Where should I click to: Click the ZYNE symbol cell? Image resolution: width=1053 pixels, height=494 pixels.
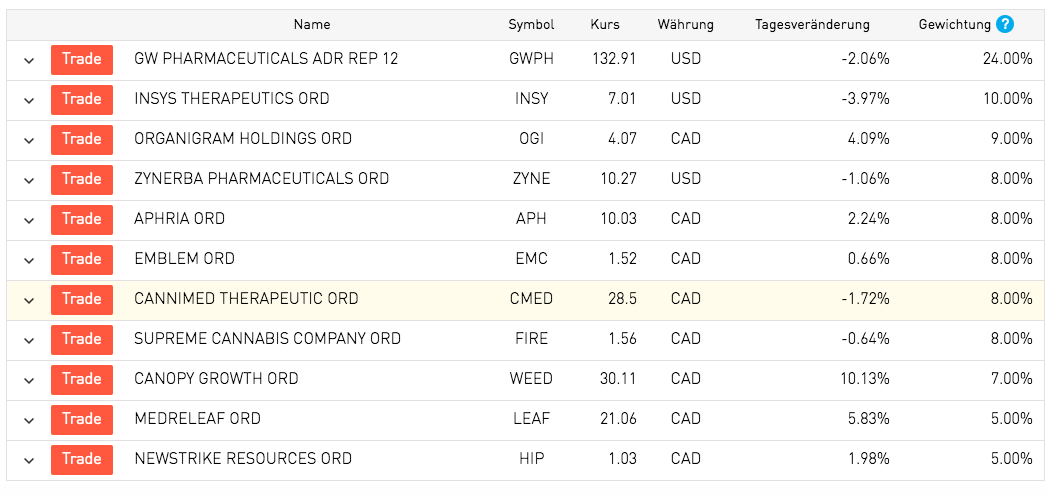(531, 179)
